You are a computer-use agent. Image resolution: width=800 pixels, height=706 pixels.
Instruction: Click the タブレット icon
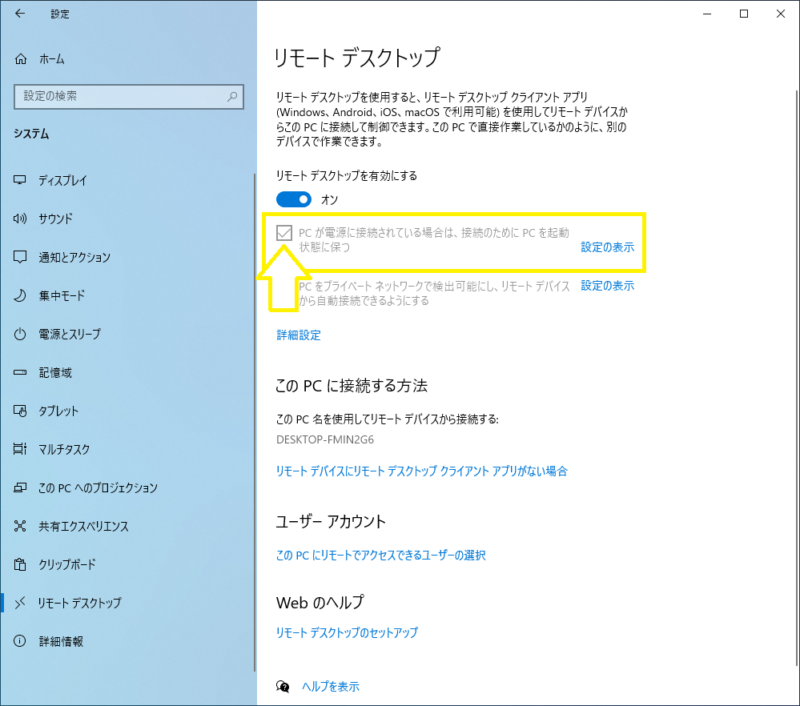coord(20,411)
